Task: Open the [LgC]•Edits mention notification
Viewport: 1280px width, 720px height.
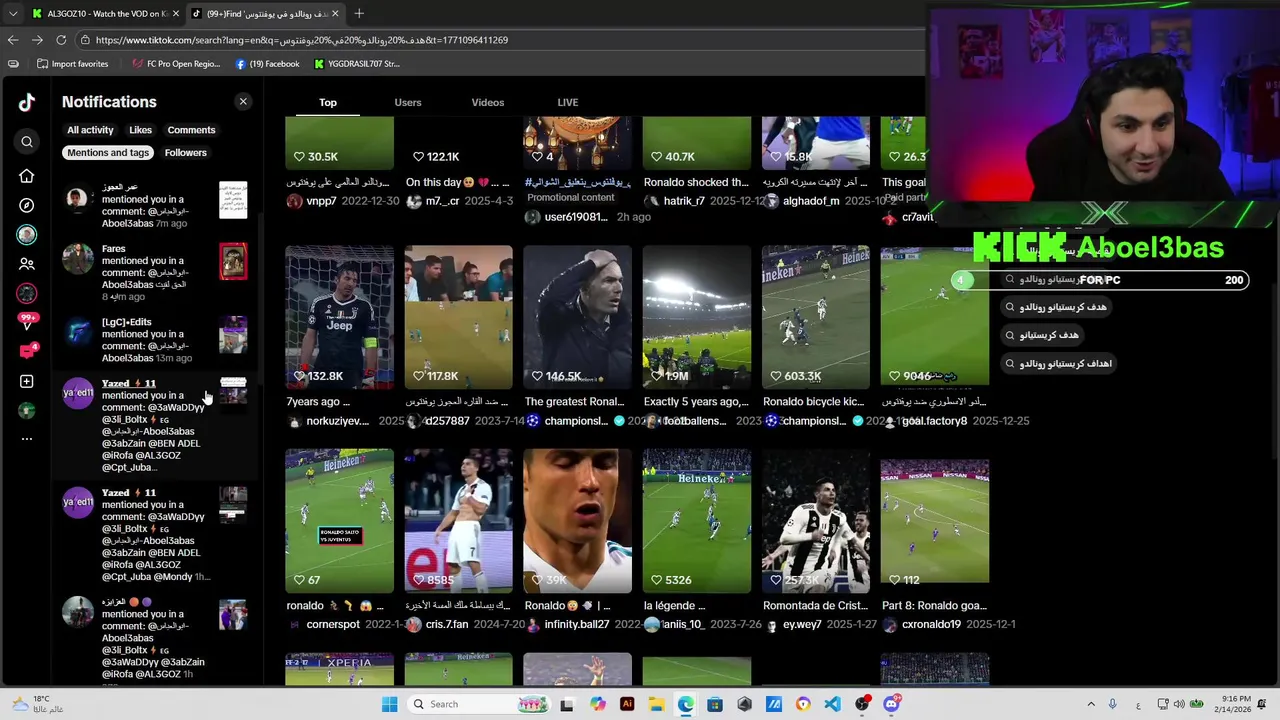Action: pos(155,340)
